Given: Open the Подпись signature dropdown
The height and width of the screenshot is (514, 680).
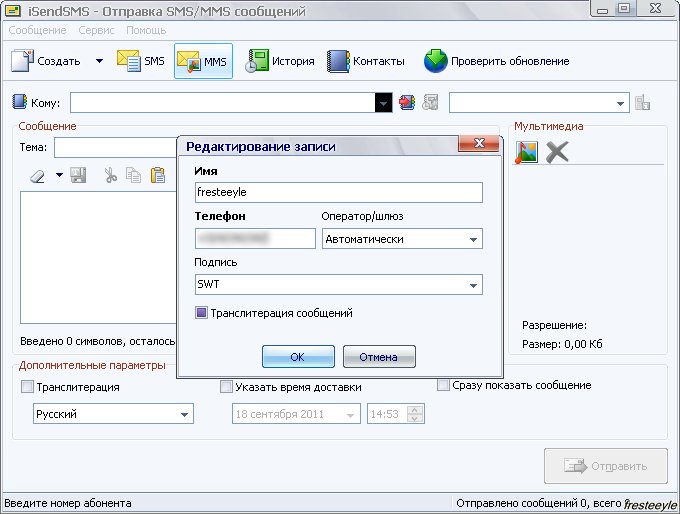Looking at the screenshot, I should point(472,285).
